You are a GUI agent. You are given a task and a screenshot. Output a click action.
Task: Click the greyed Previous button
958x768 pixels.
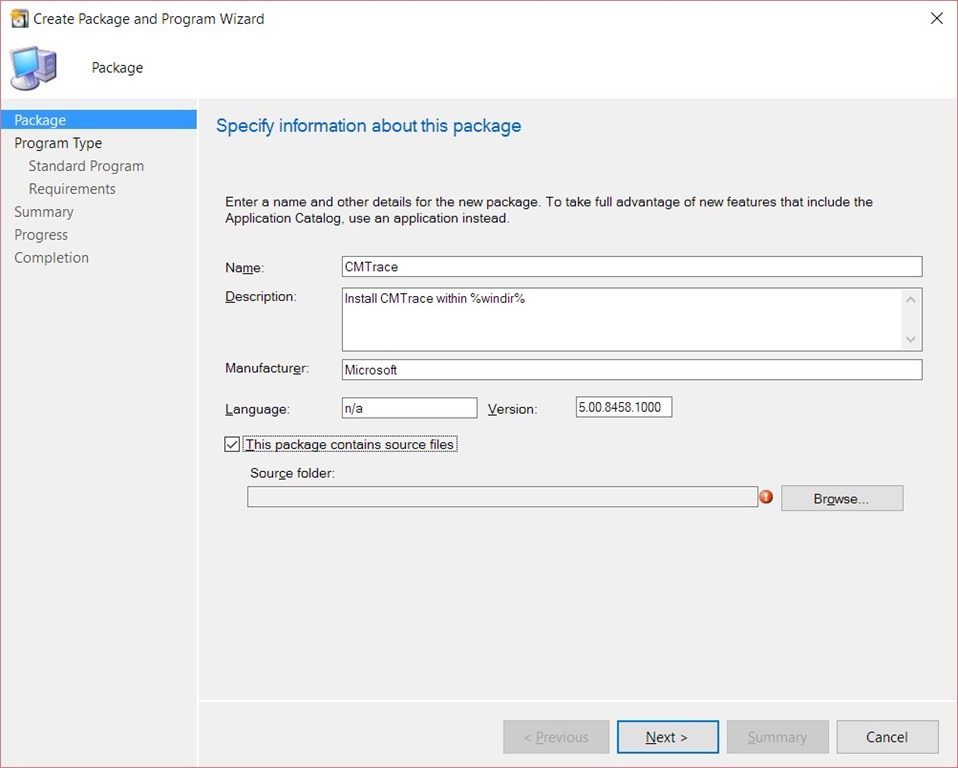point(556,737)
